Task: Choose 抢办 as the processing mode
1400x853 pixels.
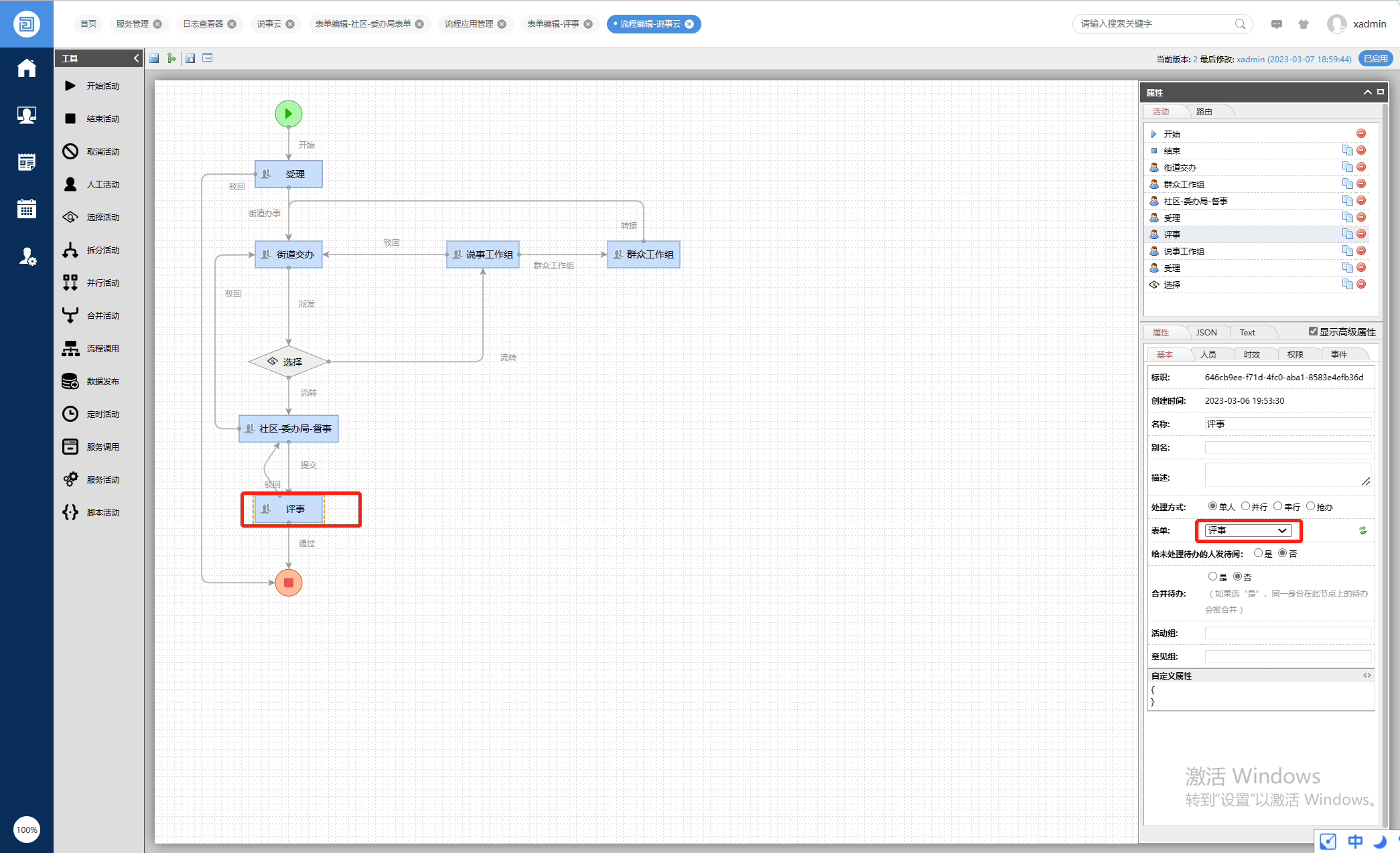Action: point(1311,506)
